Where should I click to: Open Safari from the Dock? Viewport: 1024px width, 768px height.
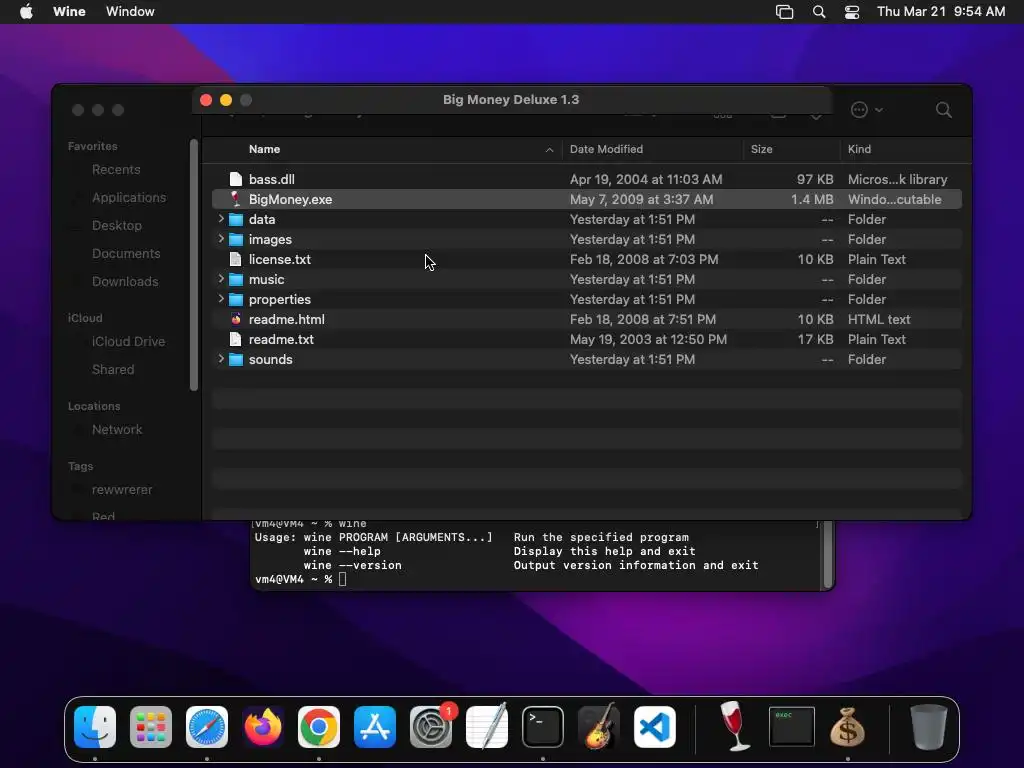(x=207, y=727)
